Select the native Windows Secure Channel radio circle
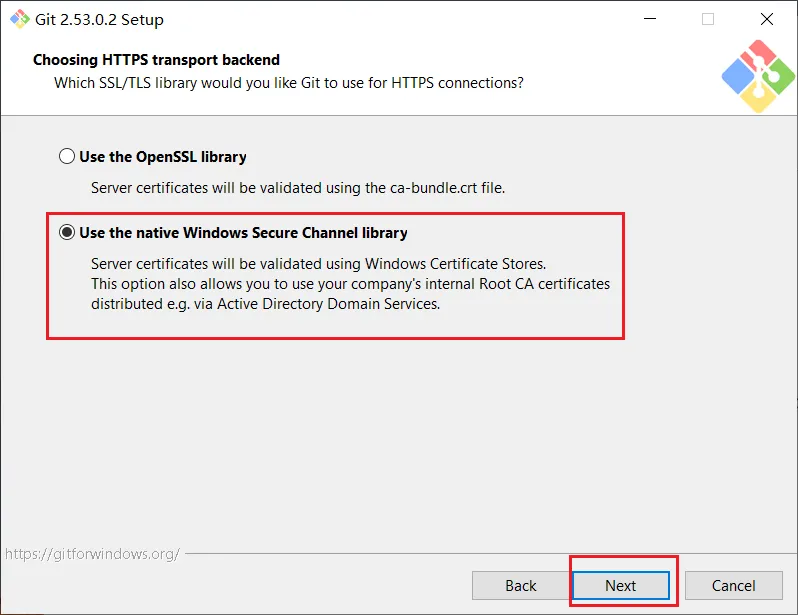This screenshot has height=615, width=798. point(67,233)
